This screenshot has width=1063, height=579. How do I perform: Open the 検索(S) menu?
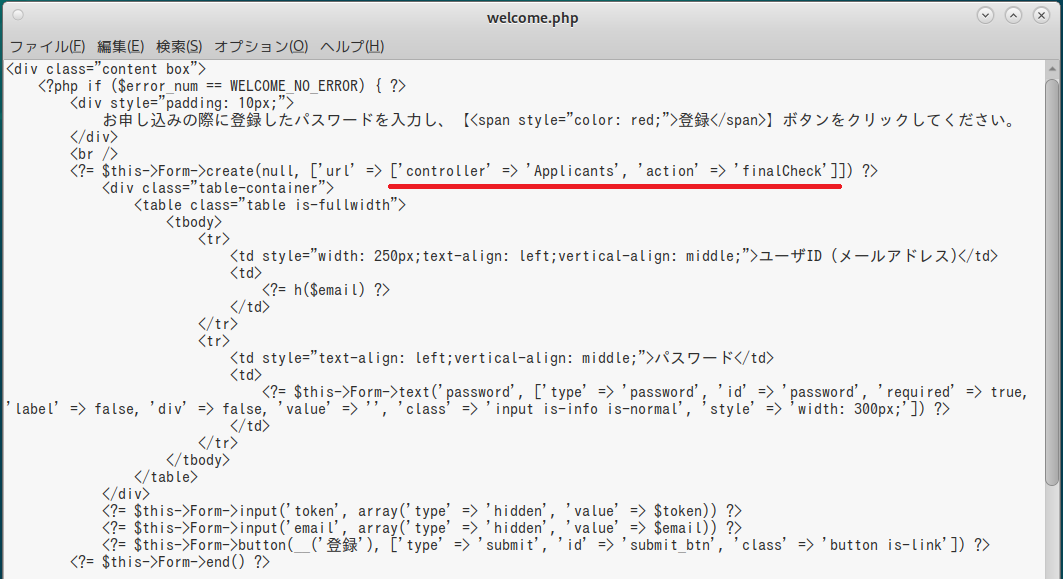[179, 46]
